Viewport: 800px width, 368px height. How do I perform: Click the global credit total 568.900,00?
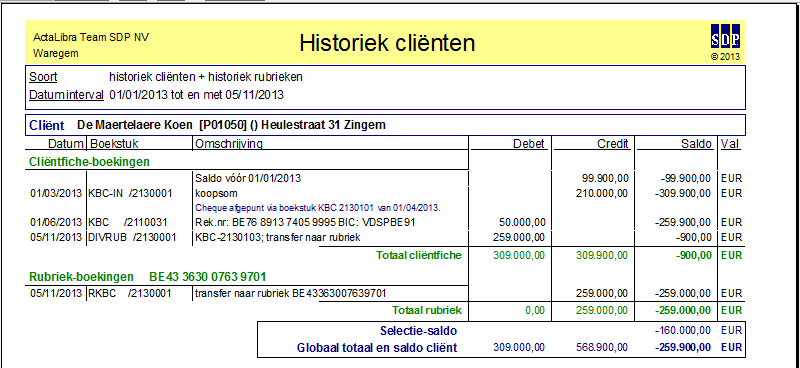pyautogui.click(x=603, y=348)
